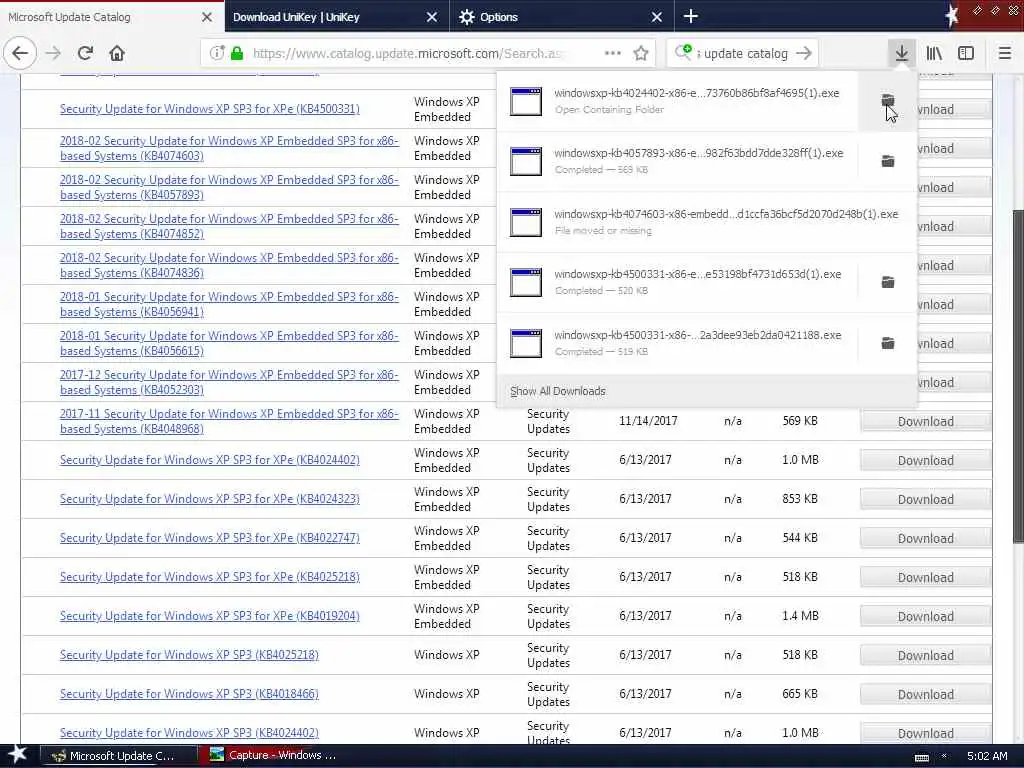This screenshot has width=1024, height=768.
Task: Toggle the downloads panel arrow button
Action: pyautogui.click(x=901, y=54)
